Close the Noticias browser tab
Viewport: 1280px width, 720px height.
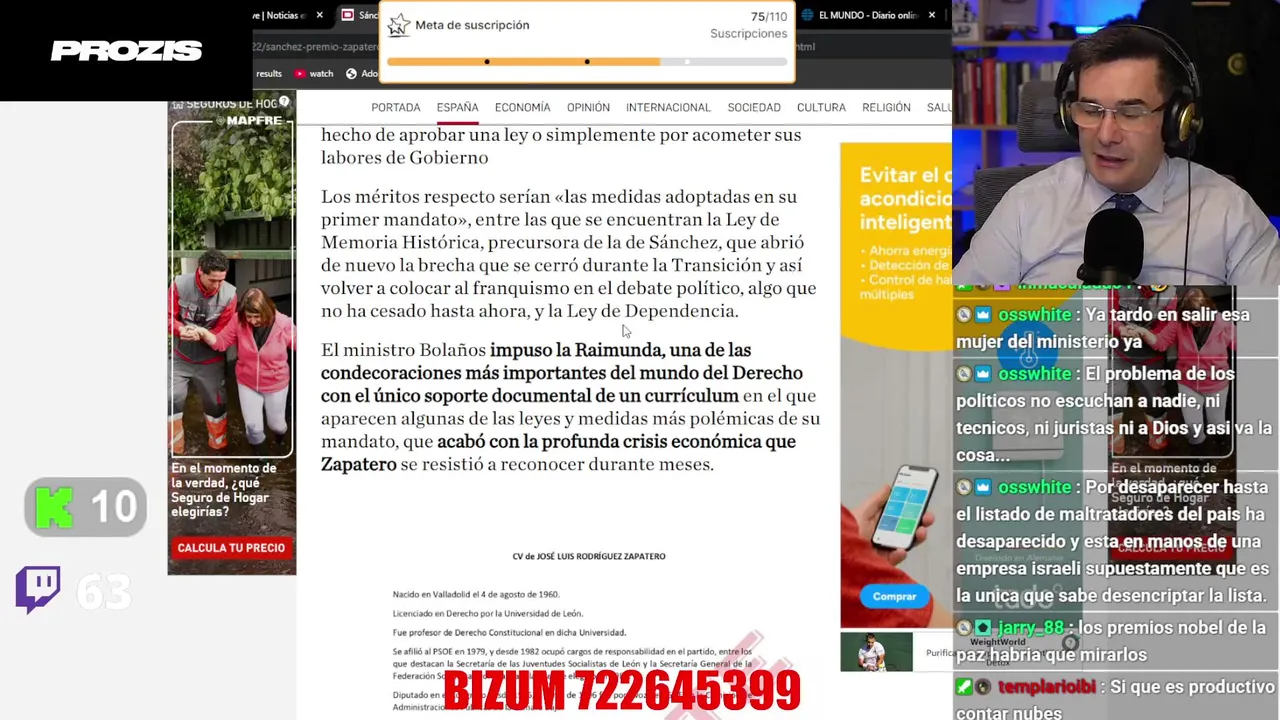pyautogui.click(x=320, y=15)
